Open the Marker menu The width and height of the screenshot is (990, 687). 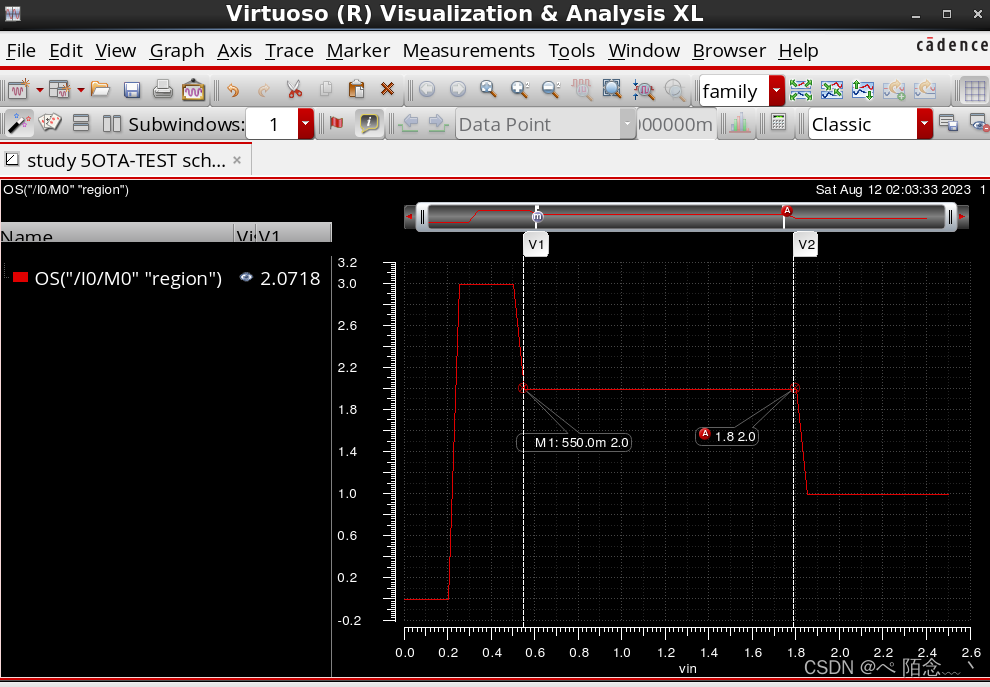click(358, 51)
